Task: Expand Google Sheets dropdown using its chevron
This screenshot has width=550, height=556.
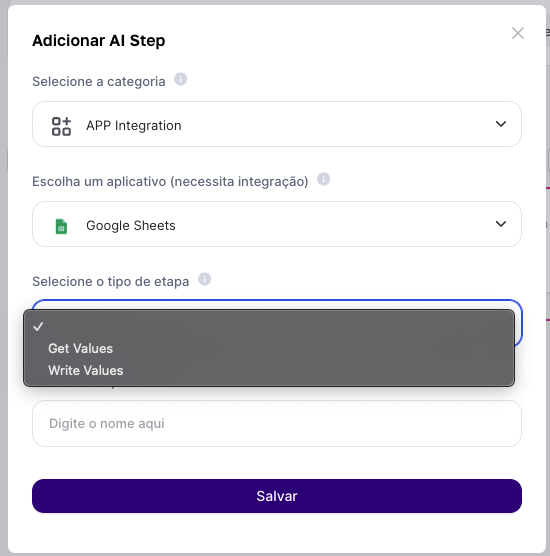Action: click(x=501, y=224)
